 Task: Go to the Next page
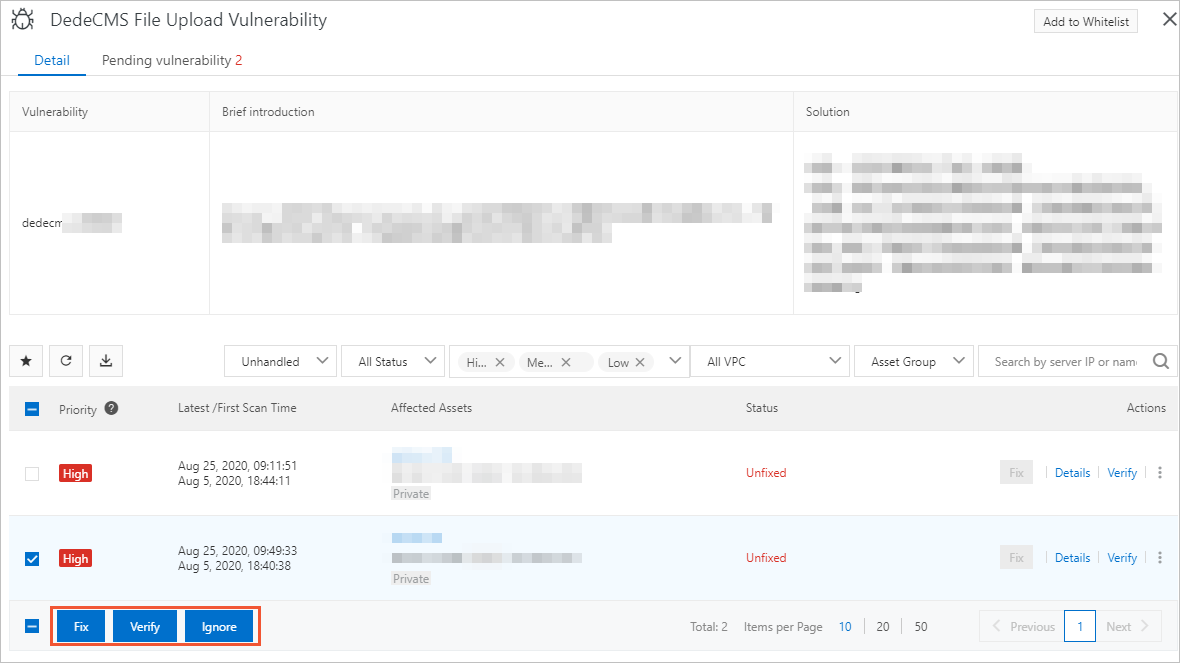pos(1128,626)
